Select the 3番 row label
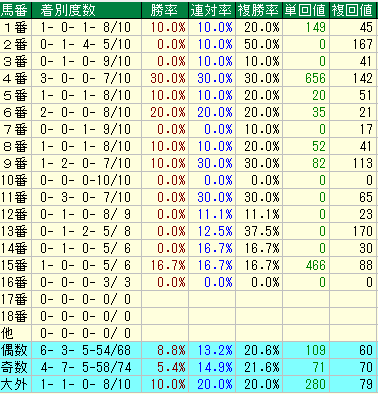Image resolution: width=378 pixels, height=394 pixels. (15, 61)
